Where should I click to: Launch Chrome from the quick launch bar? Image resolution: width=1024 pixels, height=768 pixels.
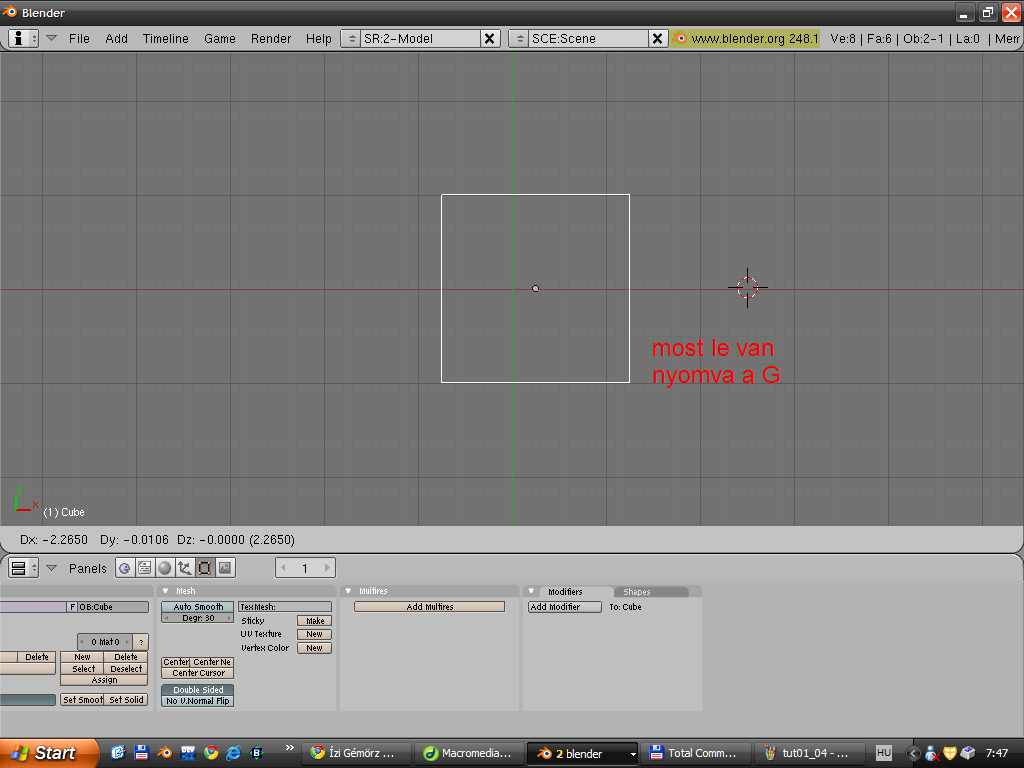(210, 752)
